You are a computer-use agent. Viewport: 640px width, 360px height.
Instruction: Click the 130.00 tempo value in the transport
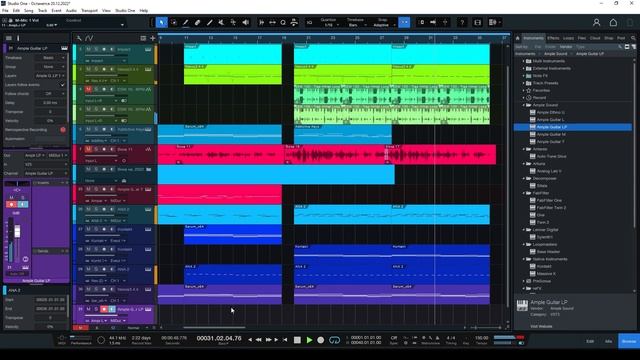[482, 338]
